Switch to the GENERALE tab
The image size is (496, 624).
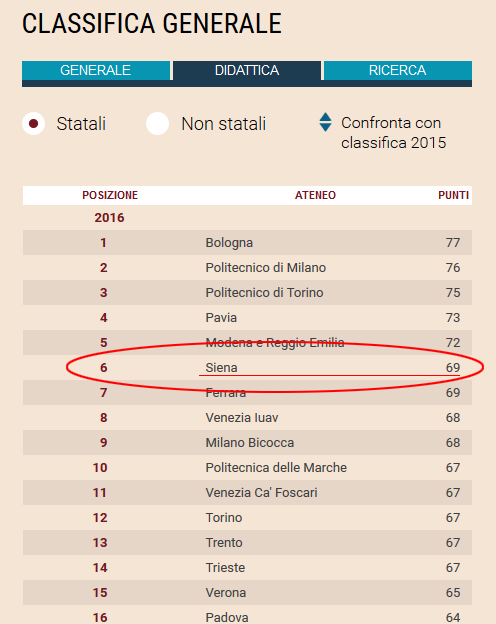96,70
